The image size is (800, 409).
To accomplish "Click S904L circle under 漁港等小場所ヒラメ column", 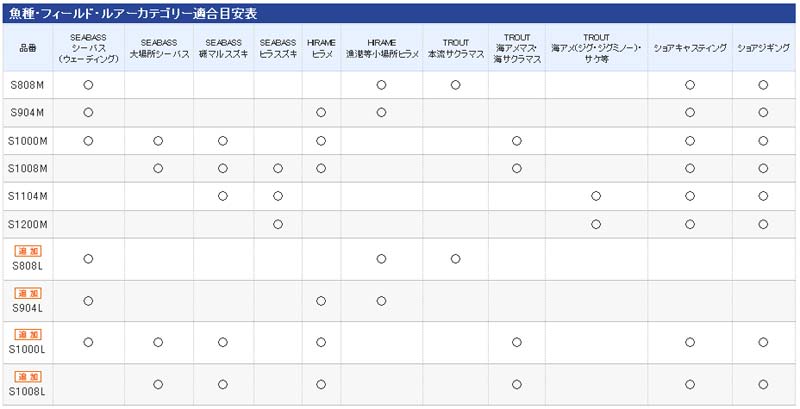I will [382, 300].
